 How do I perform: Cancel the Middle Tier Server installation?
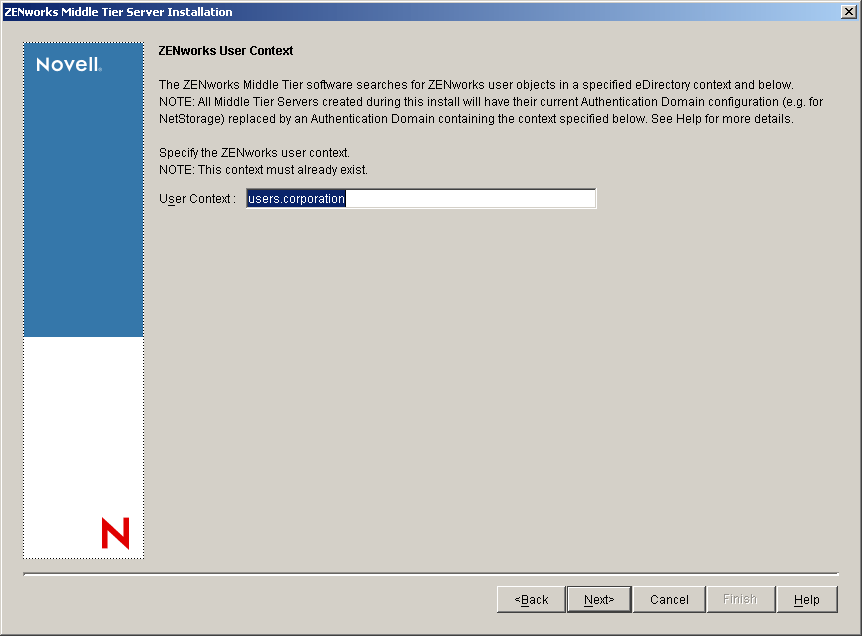click(668, 599)
